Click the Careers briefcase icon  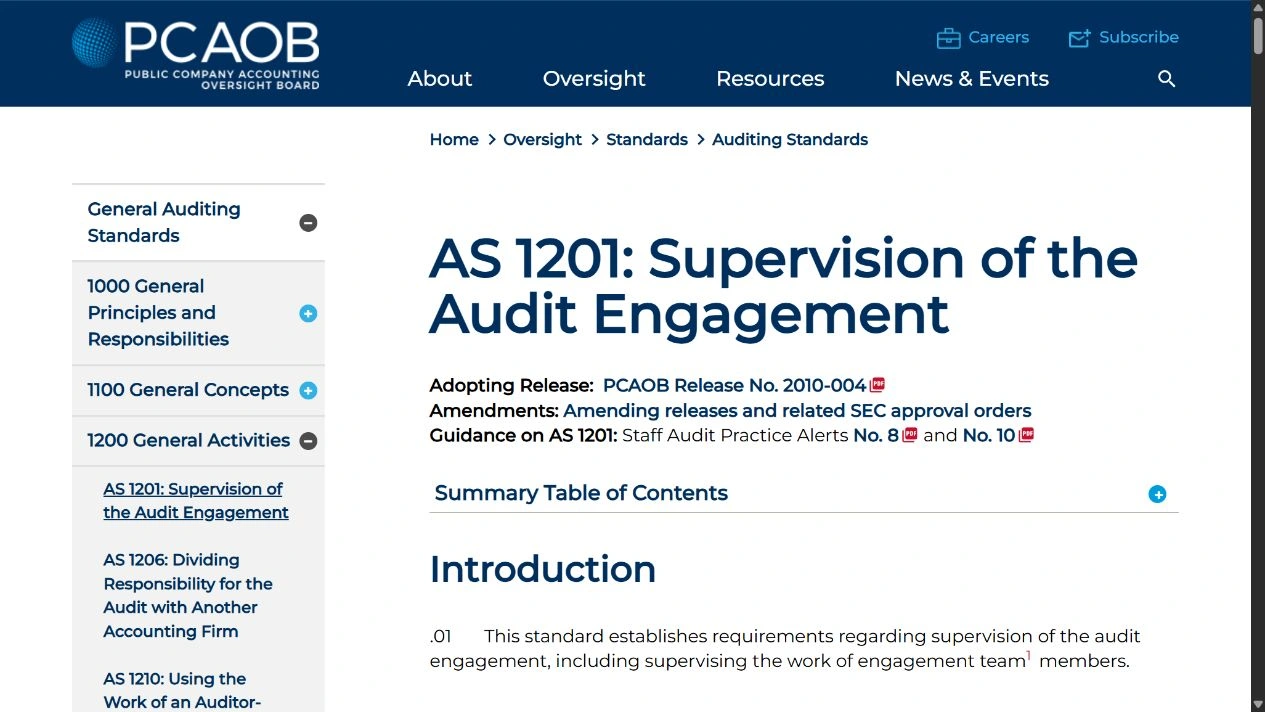click(948, 38)
